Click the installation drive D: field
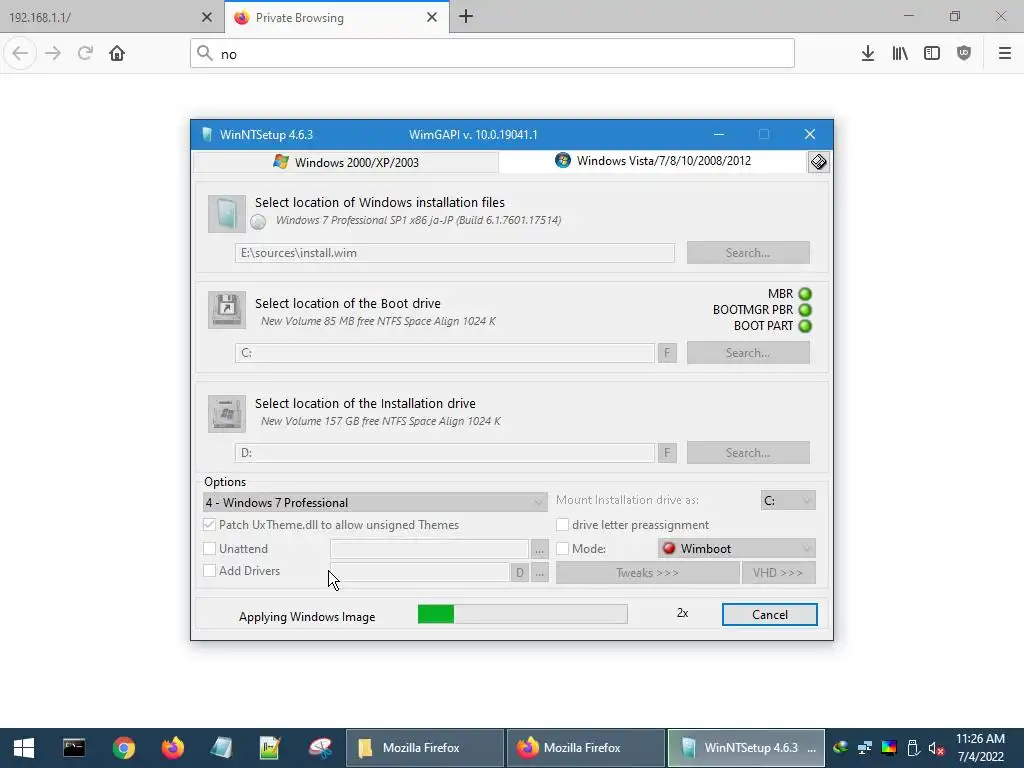The image size is (1024, 768). [445, 453]
